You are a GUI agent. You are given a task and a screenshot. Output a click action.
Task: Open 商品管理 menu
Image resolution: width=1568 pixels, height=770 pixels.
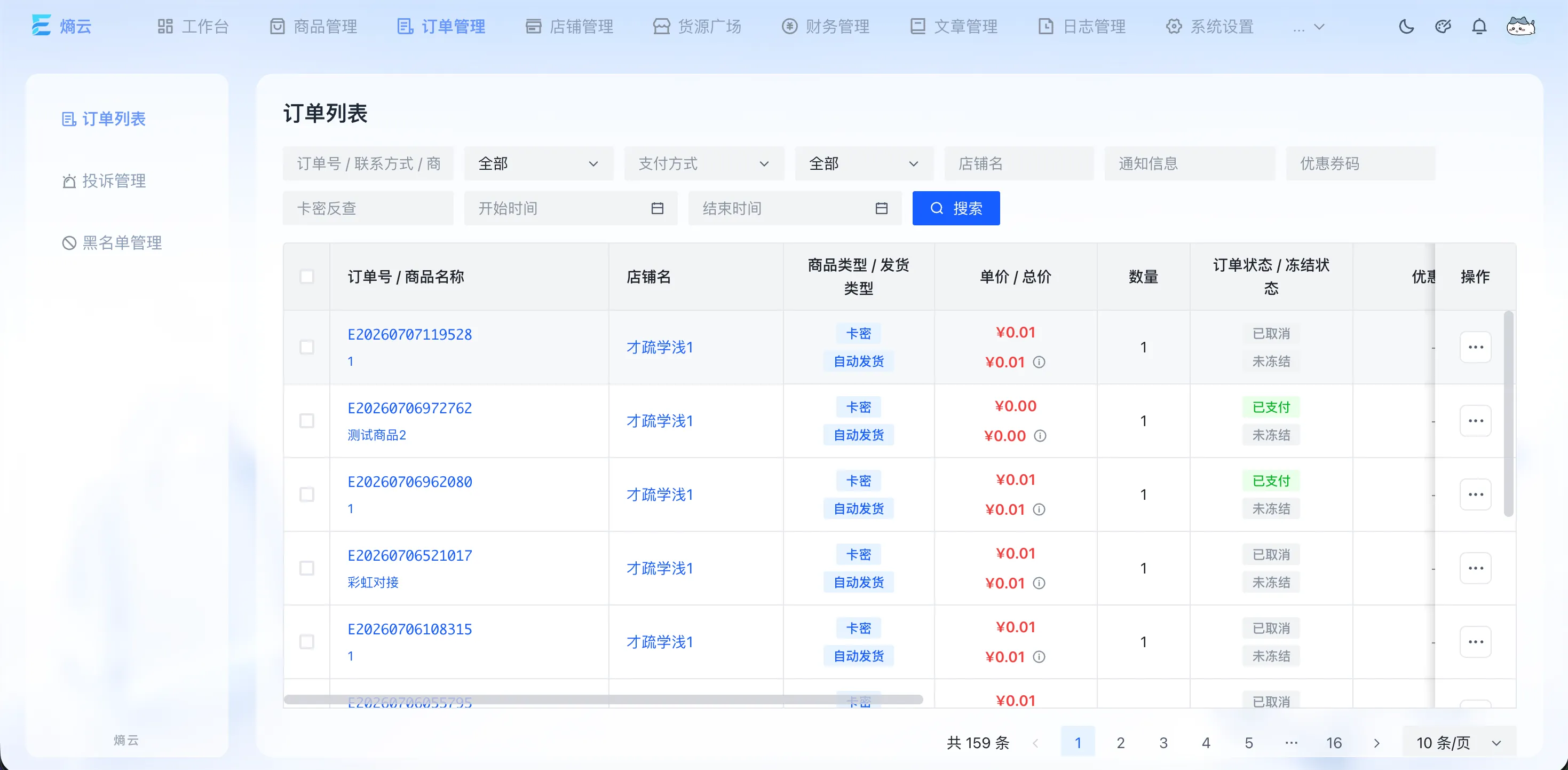(x=313, y=27)
